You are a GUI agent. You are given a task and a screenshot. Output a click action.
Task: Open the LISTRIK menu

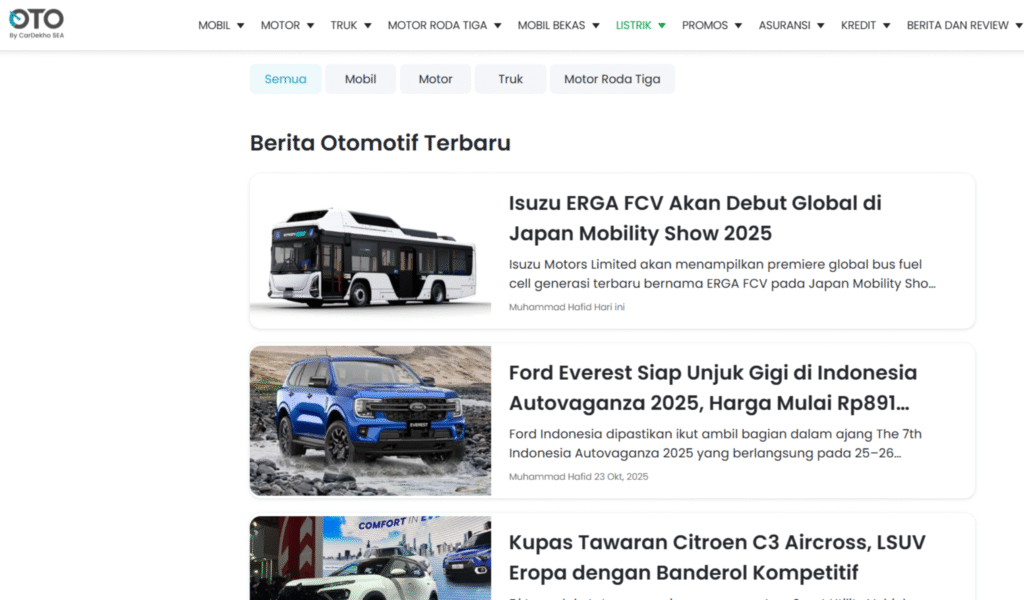tap(641, 25)
